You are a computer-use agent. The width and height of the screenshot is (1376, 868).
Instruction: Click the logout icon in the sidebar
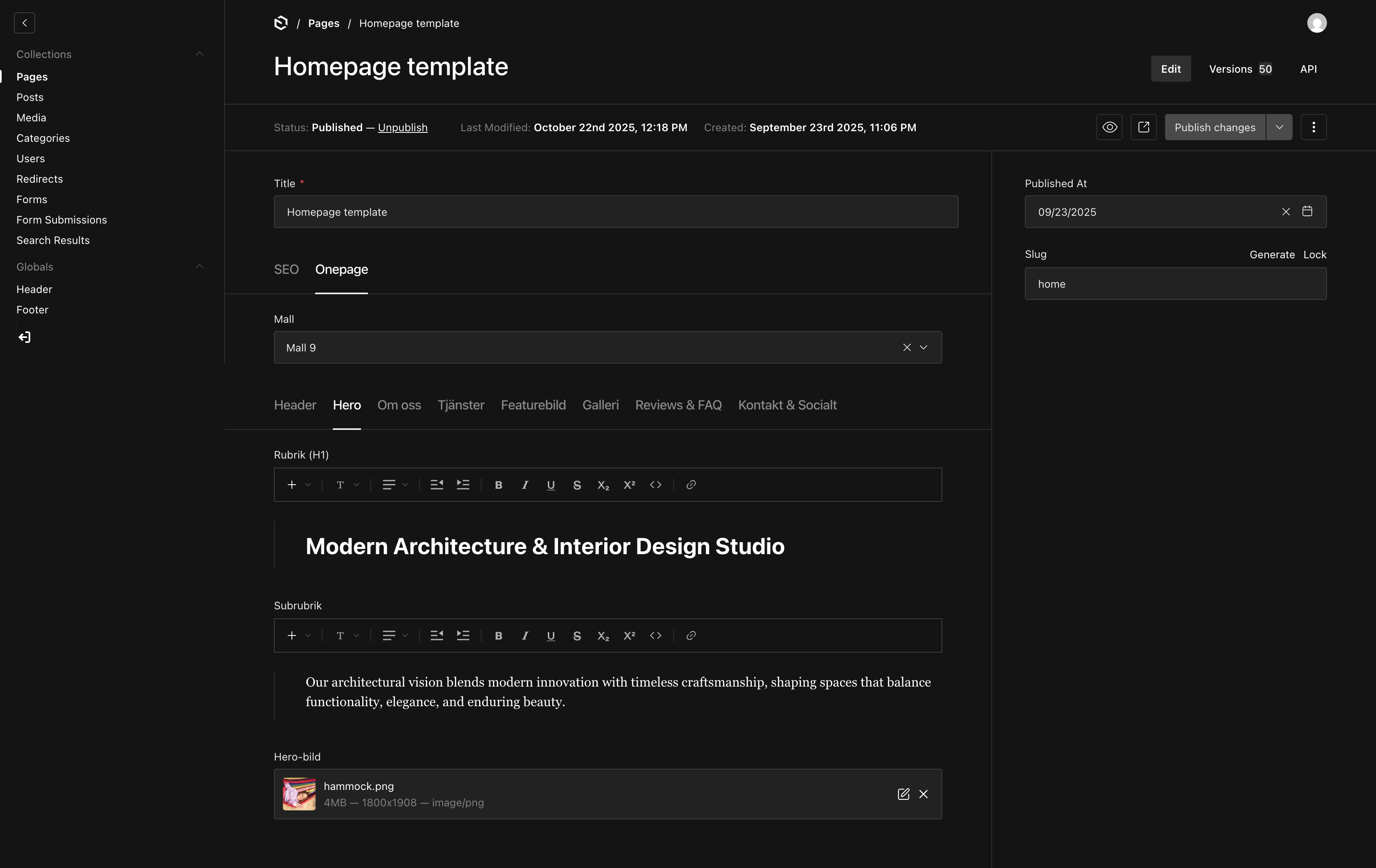[x=24, y=337]
